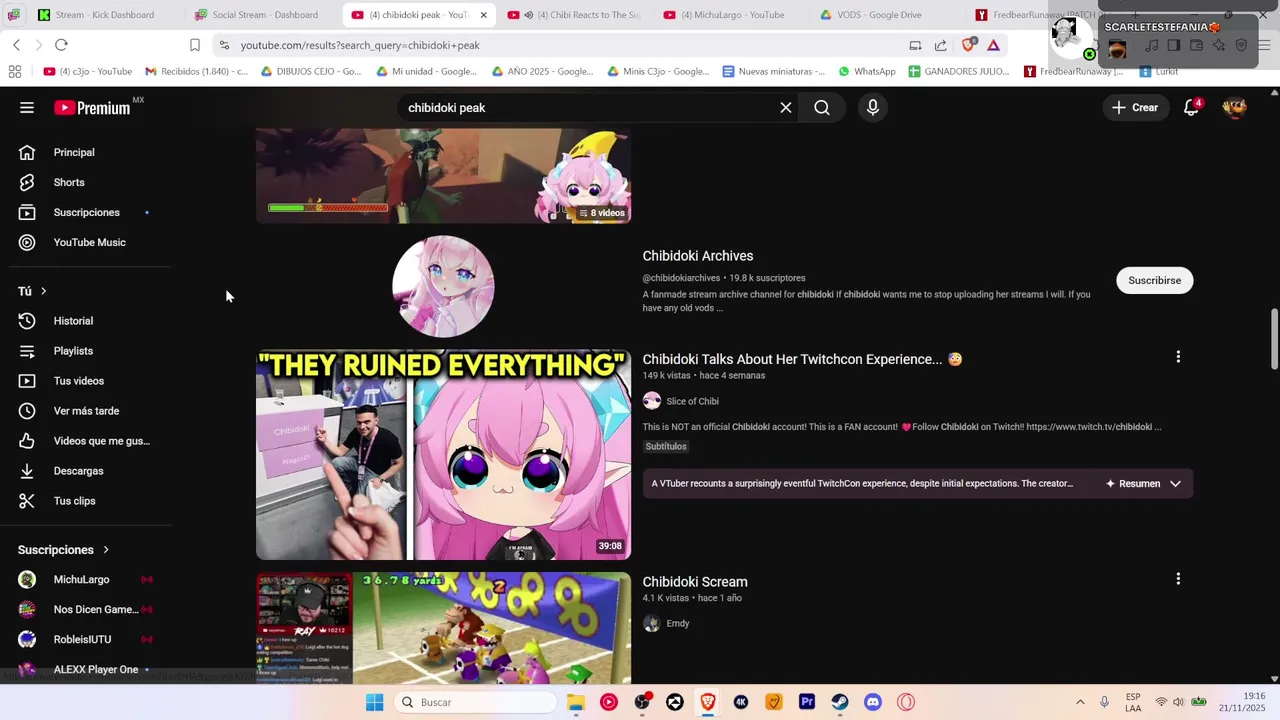
Task: Open File Explorer from taskbar
Action: tap(576, 702)
